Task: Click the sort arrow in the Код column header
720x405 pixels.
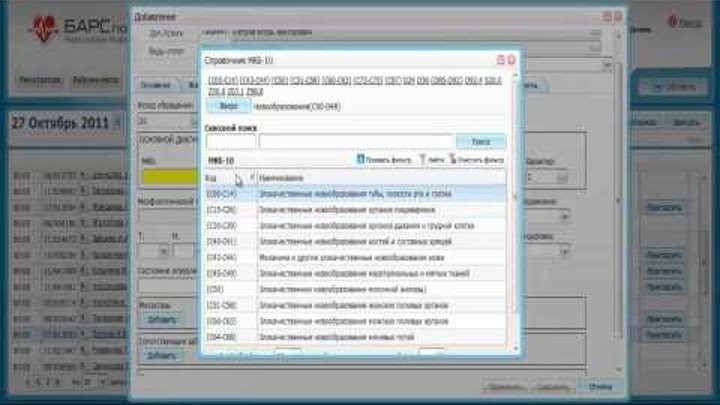Action: [x=252, y=176]
